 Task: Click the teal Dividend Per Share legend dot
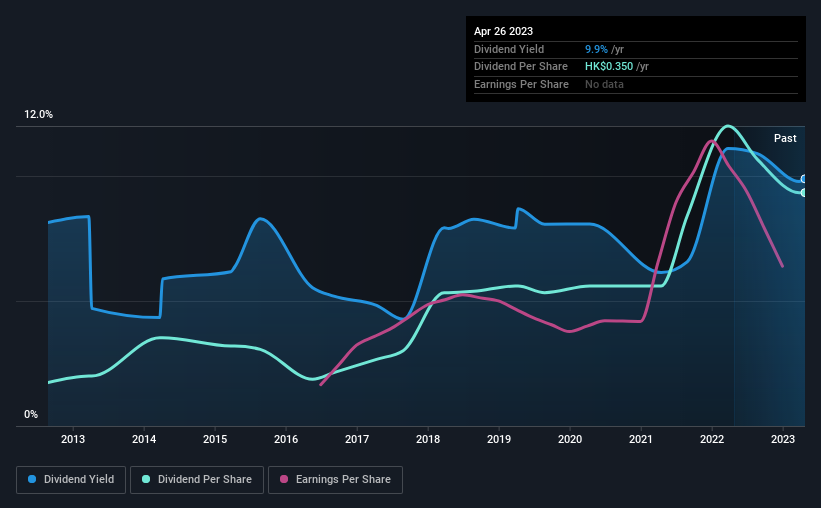click(x=146, y=479)
